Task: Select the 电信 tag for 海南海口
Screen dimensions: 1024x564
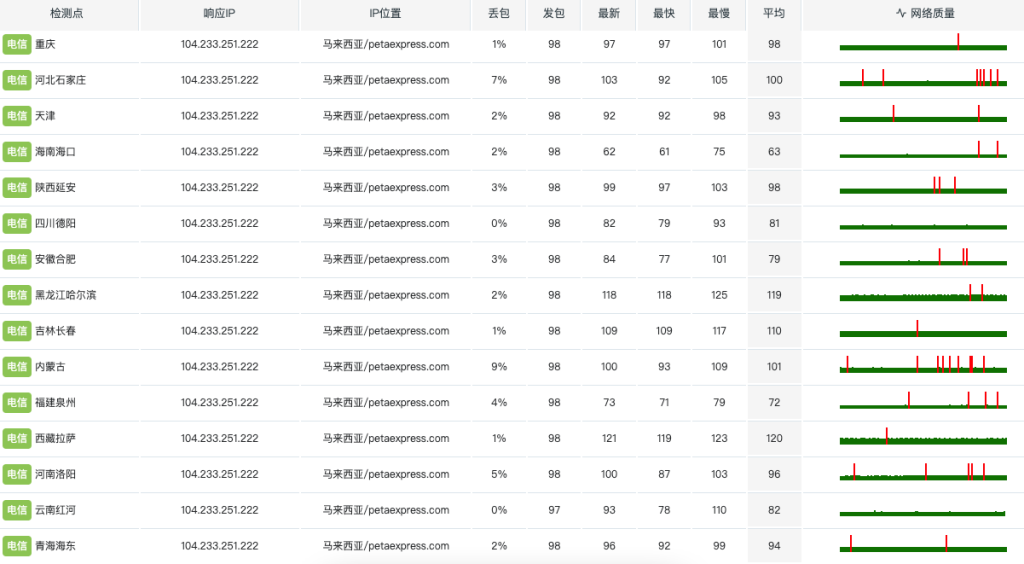Action: (17, 152)
